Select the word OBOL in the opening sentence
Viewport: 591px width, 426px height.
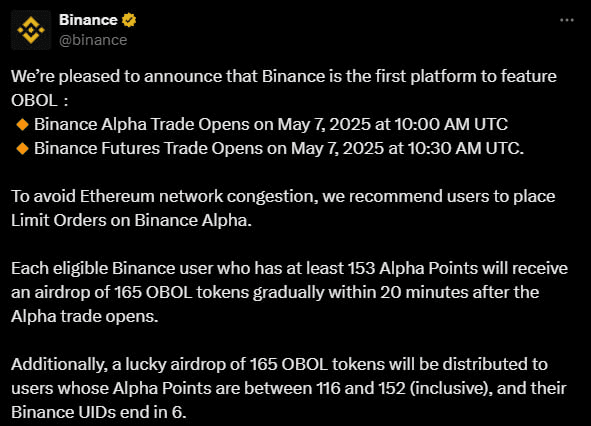tap(34, 101)
